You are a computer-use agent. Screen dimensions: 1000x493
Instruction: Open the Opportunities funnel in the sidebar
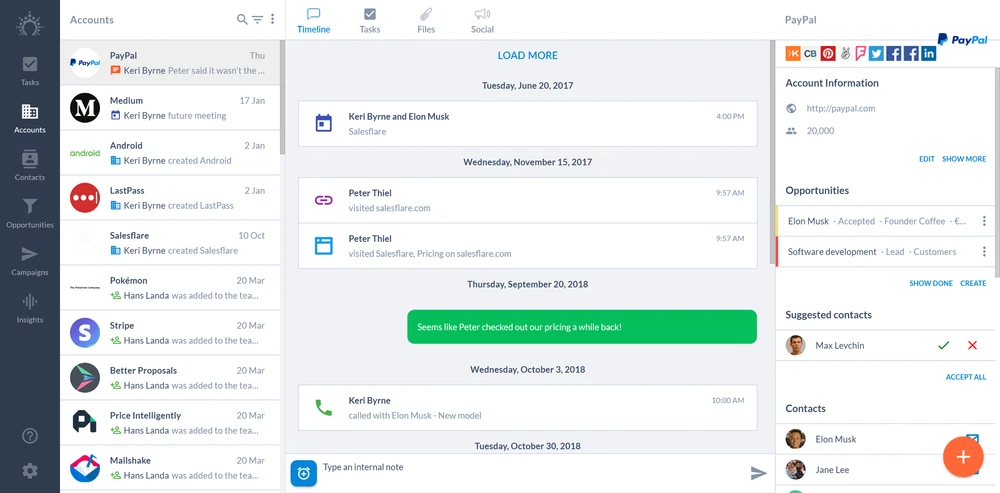click(29, 214)
